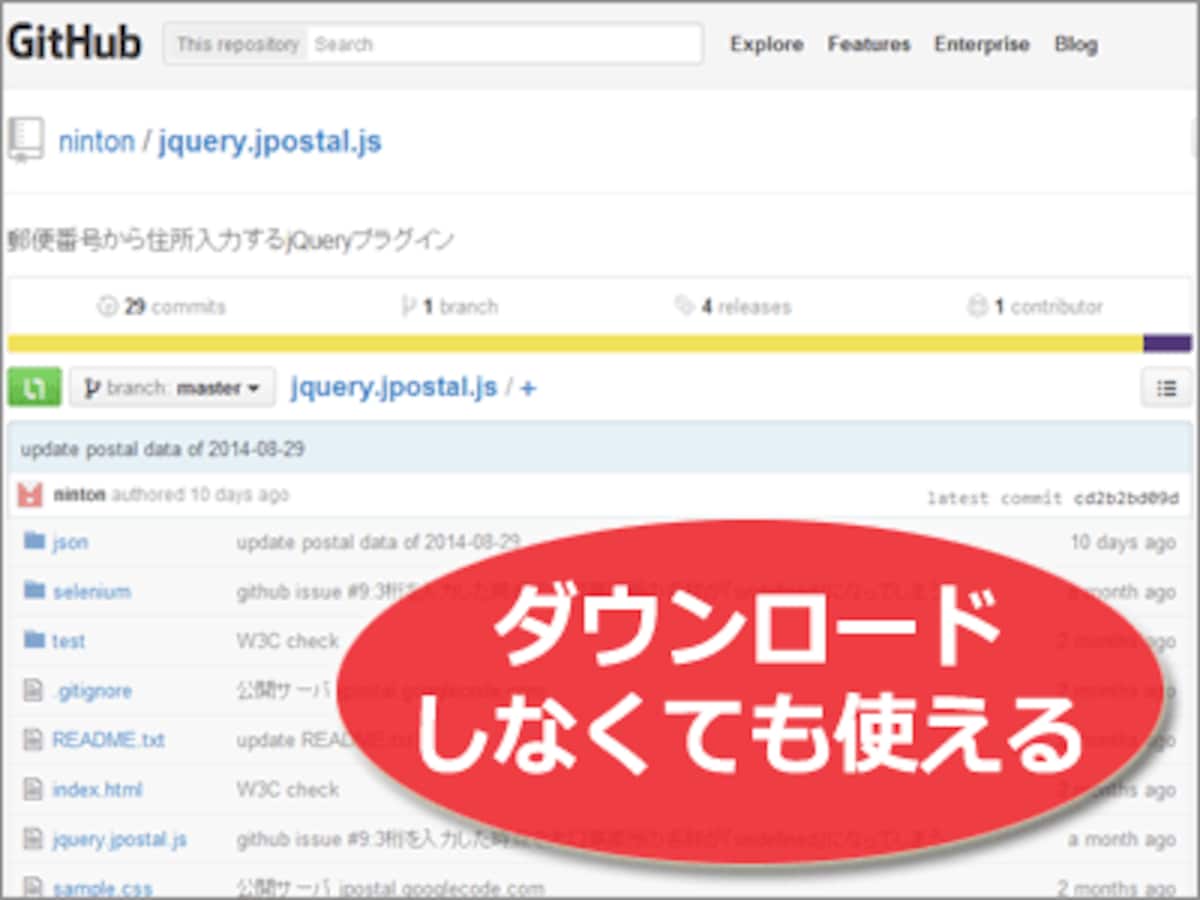This screenshot has width=1200, height=900.
Task: Focus the repository search field
Action: pos(504,44)
